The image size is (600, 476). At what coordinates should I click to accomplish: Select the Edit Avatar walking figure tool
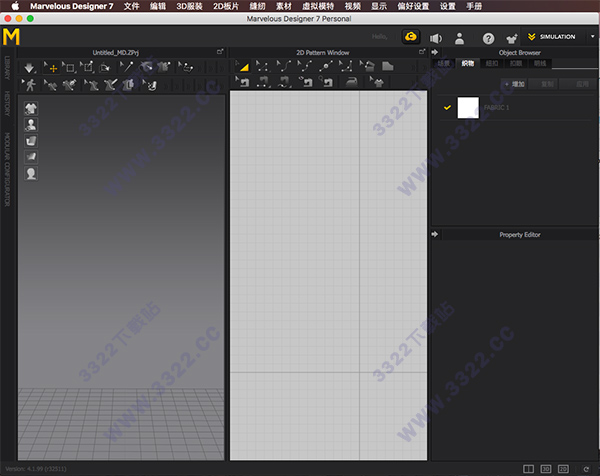point(29,85)
